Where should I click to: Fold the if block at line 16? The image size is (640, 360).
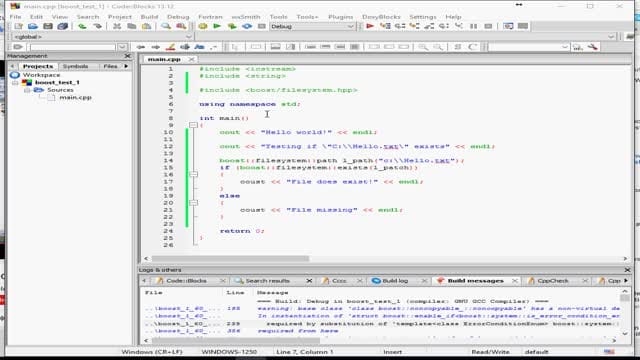point(193,174)
